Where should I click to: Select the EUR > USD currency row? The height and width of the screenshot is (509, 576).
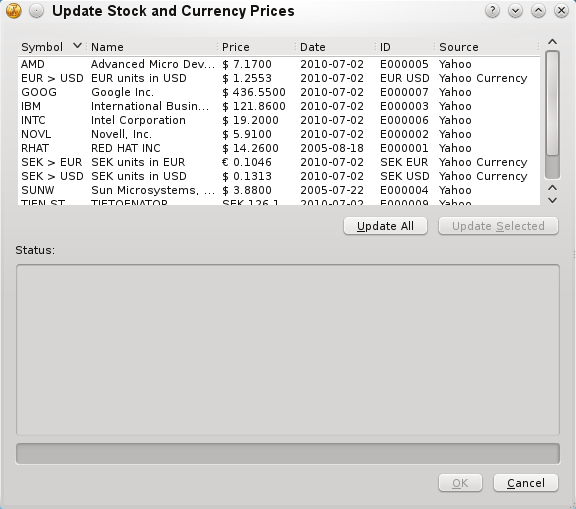[x=279, y=78]
